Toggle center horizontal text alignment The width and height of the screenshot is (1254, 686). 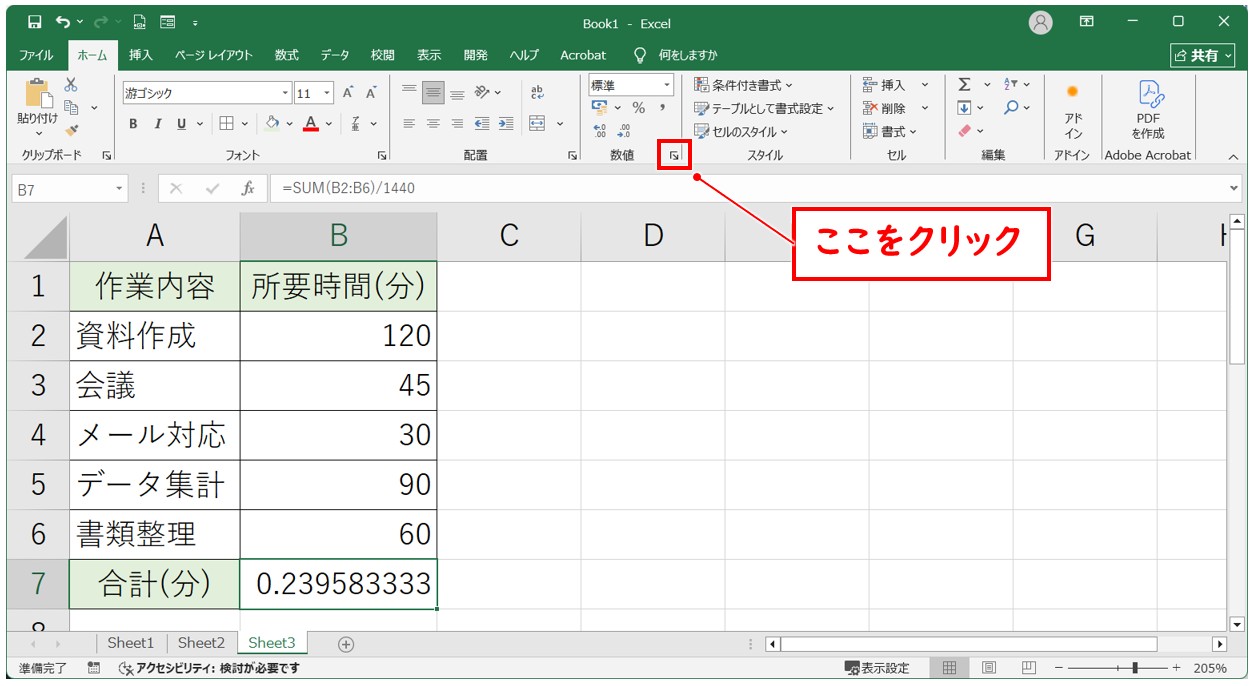pyautogui.click(x=433, y=124)
